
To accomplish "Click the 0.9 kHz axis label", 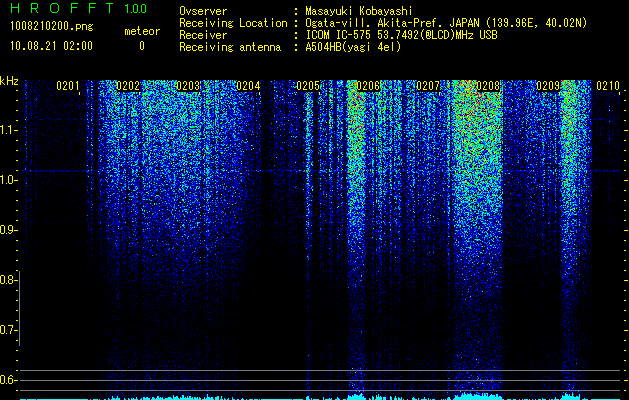I will click(x=7, y=230).
